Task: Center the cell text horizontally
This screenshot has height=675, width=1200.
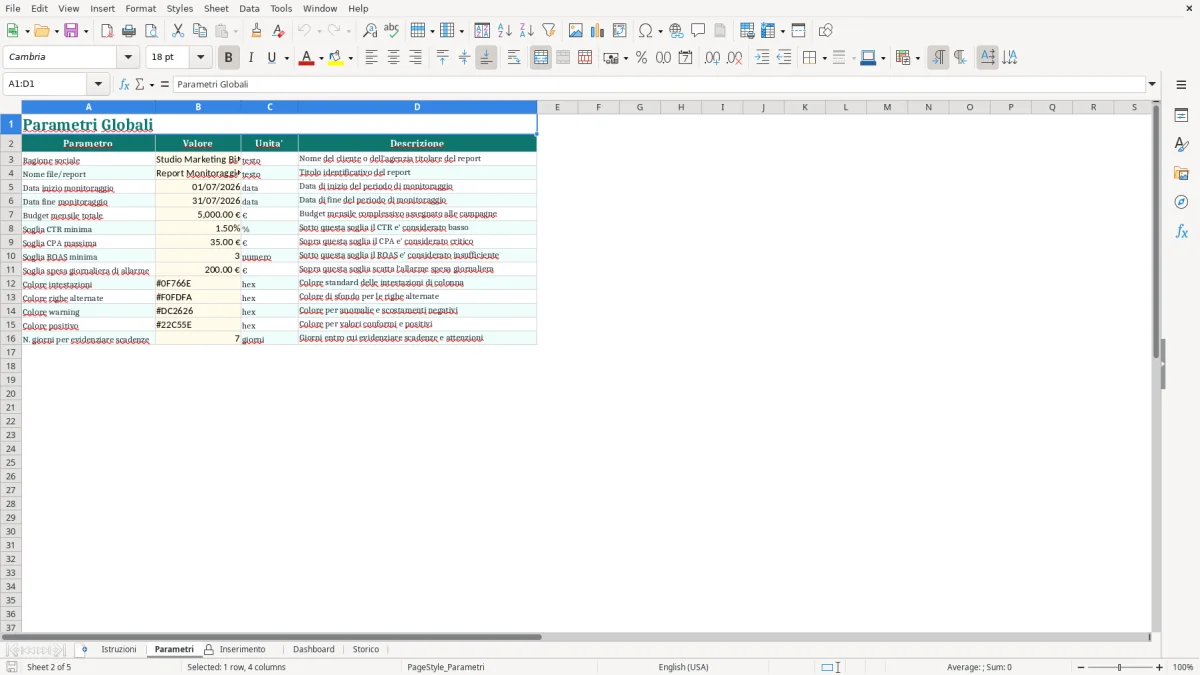Action: 394,58
